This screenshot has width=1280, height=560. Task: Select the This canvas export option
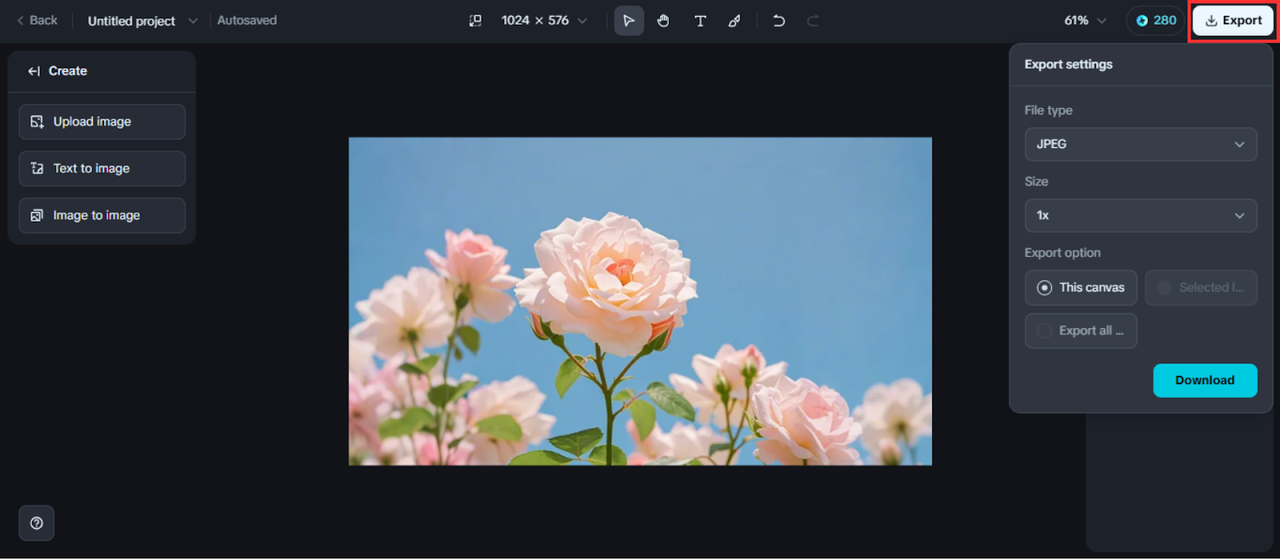tap(1081, 287)
